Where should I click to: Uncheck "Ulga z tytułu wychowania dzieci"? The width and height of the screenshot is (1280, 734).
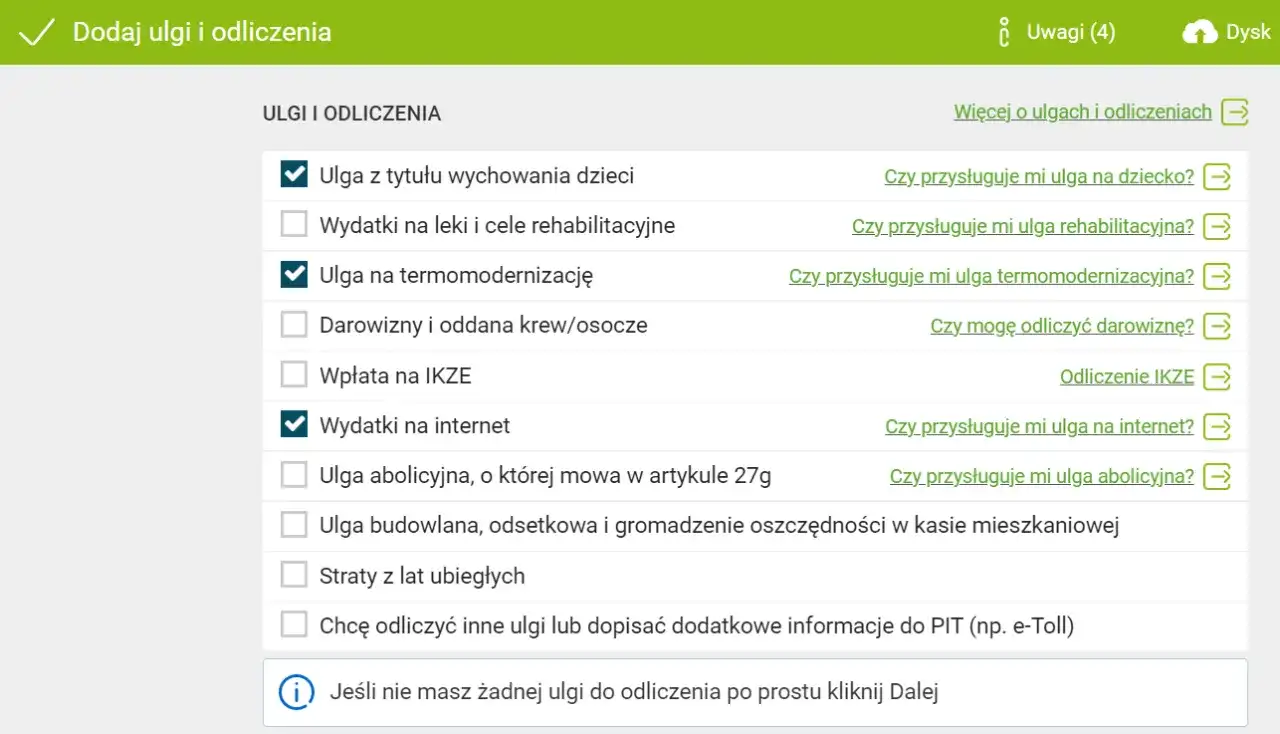(x=293, y=173)
